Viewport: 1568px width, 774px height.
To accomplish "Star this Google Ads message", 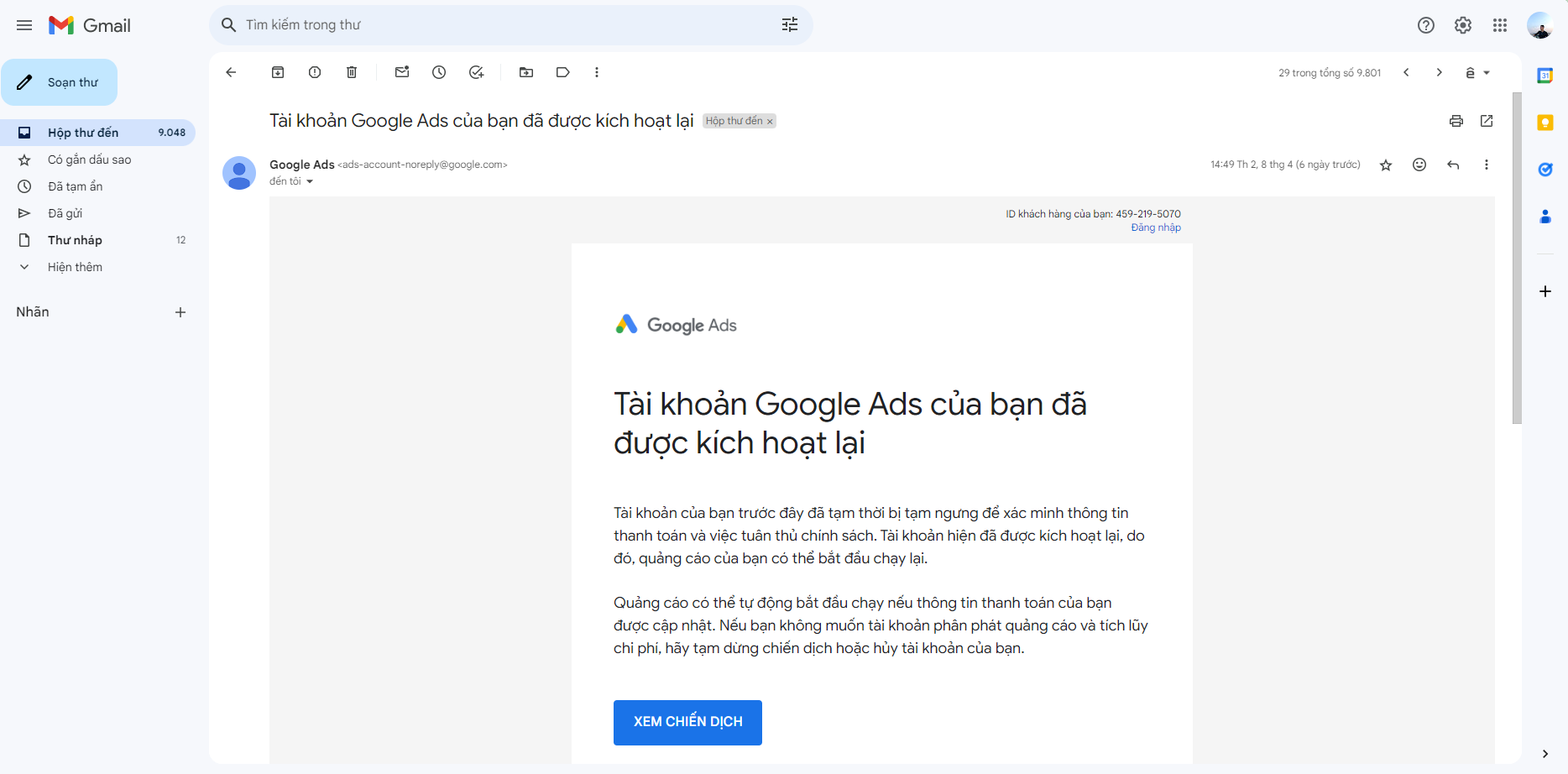I will pos(1386,165).
